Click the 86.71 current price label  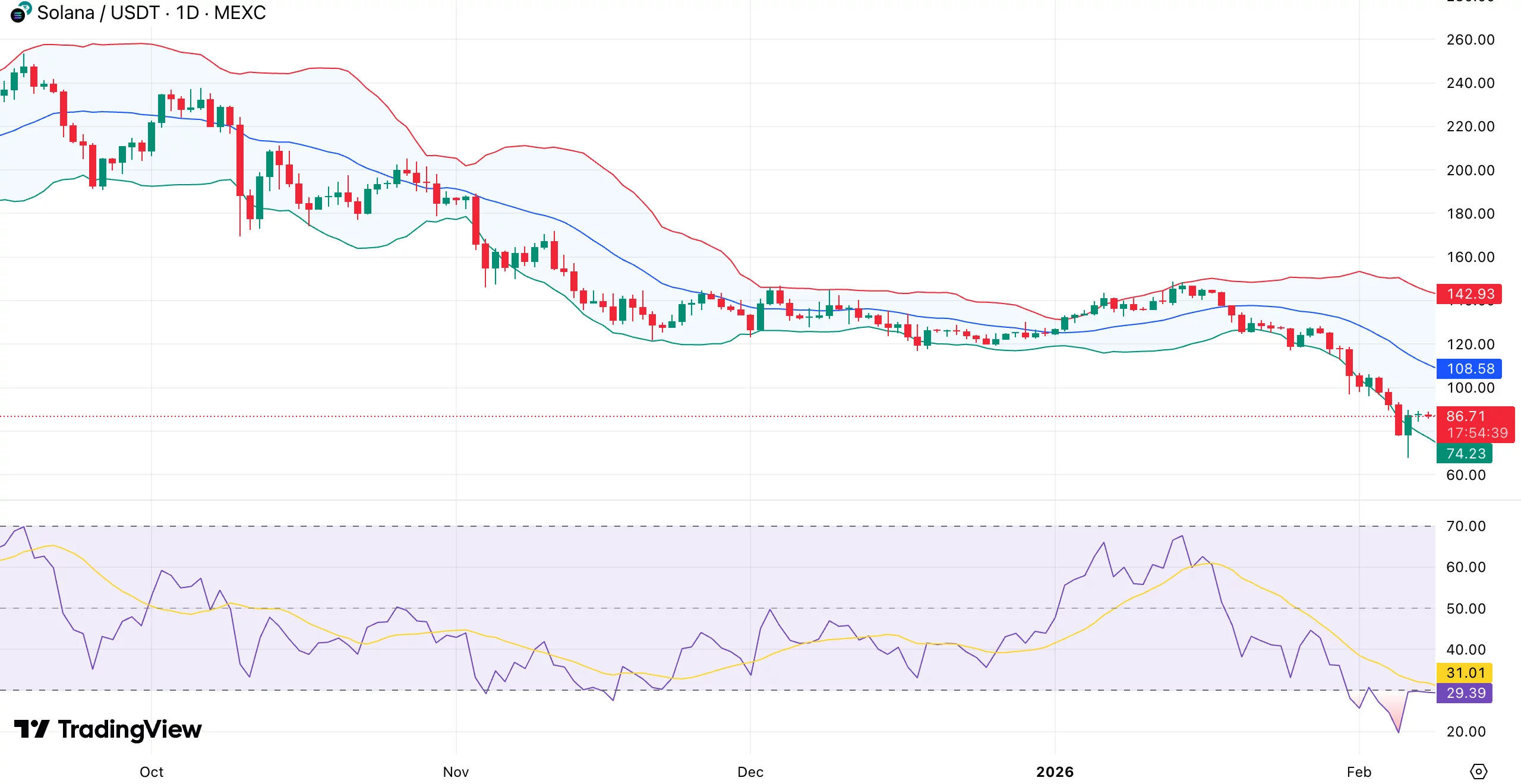point(1468,416)
